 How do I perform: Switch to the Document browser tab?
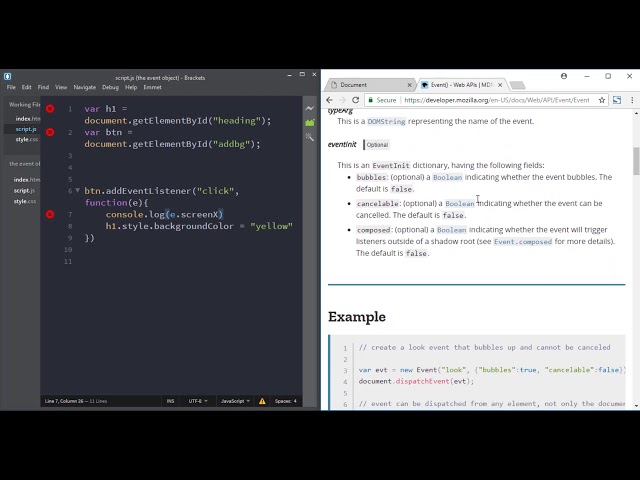pyautogui.click(x=369, y=85)
